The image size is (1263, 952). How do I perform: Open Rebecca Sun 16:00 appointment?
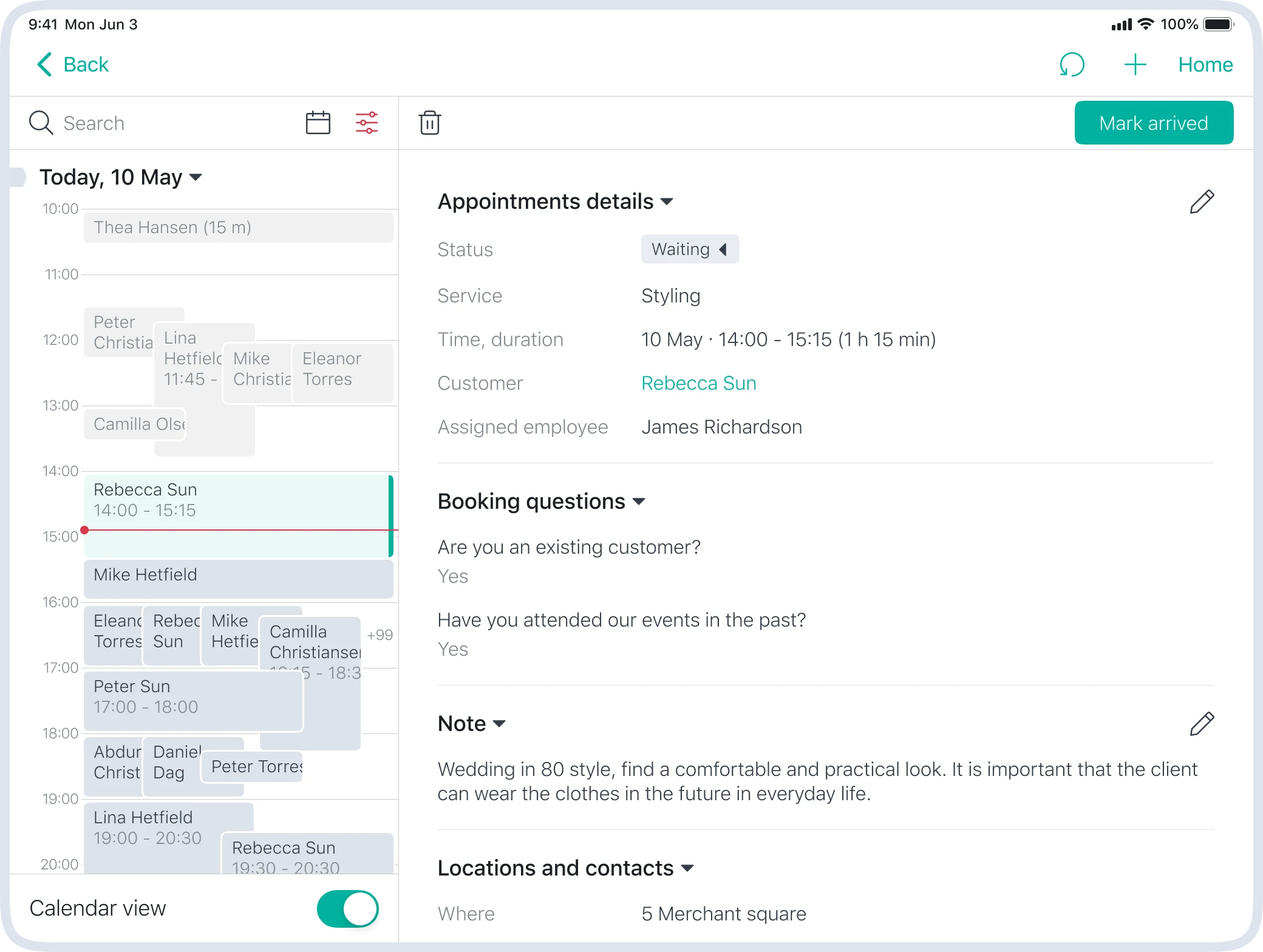(x=172, y=635)
